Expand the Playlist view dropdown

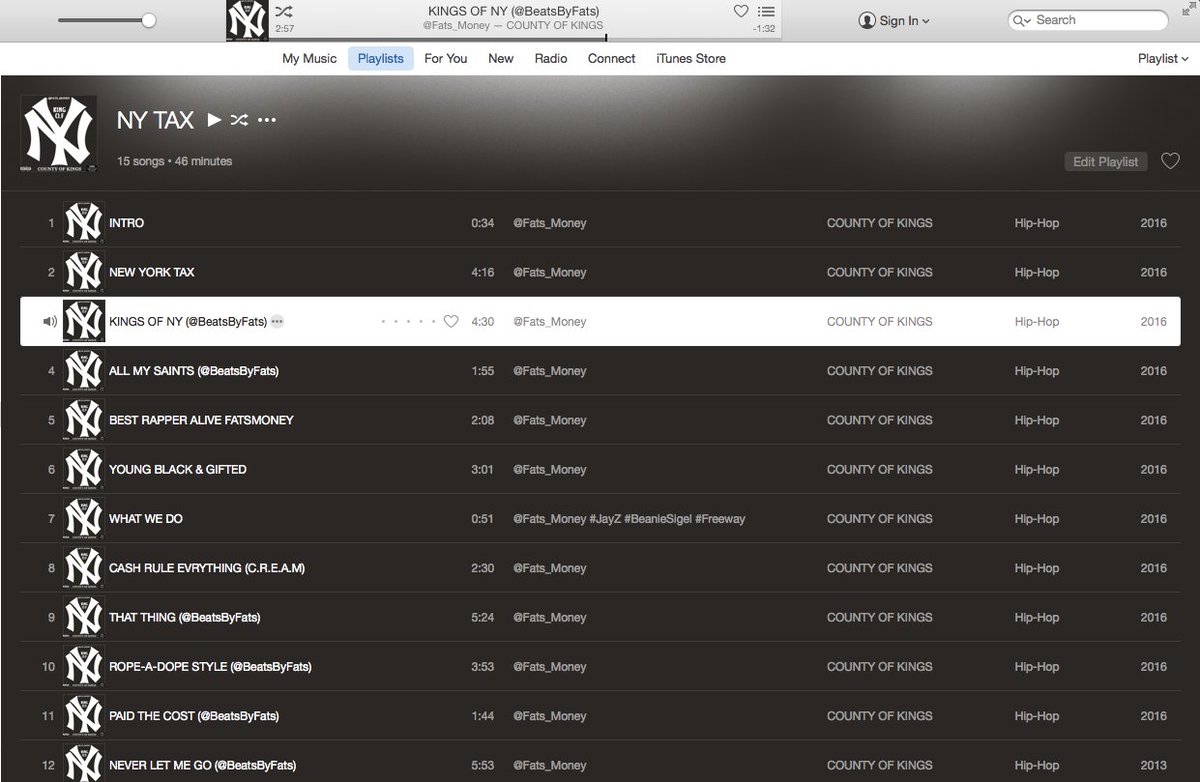click(1163, 58)
